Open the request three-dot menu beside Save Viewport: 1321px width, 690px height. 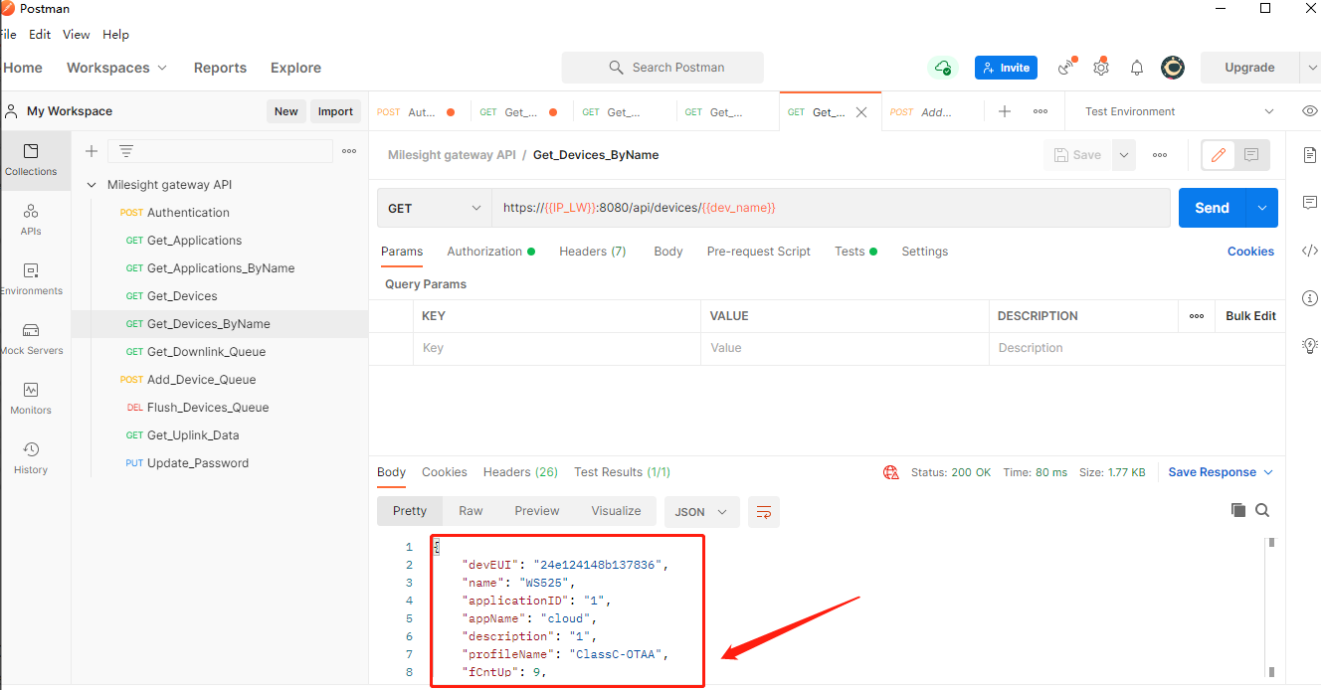[x=1160, y=155]
